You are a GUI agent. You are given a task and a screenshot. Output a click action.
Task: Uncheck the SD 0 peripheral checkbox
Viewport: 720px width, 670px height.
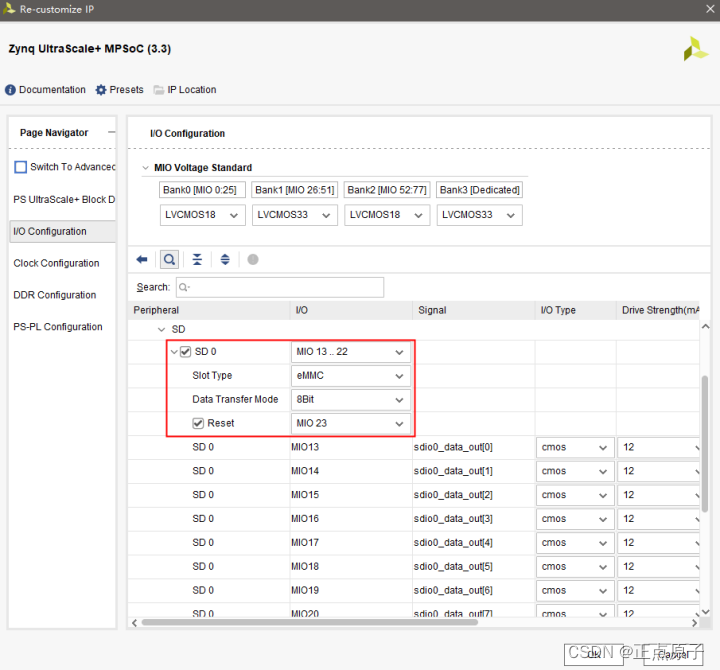186,352
